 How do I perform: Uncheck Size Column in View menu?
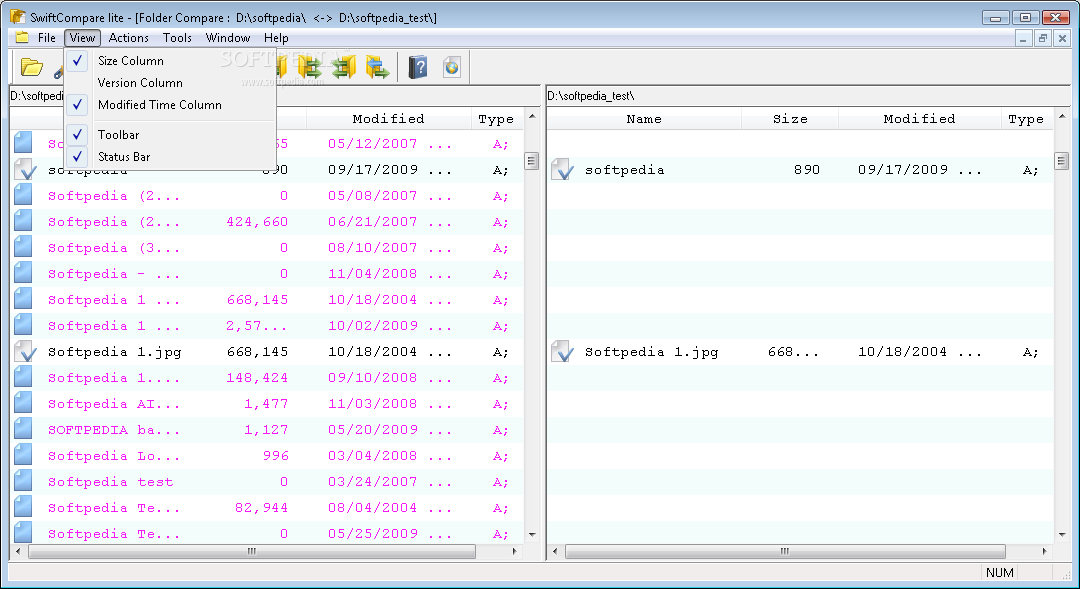170,61
